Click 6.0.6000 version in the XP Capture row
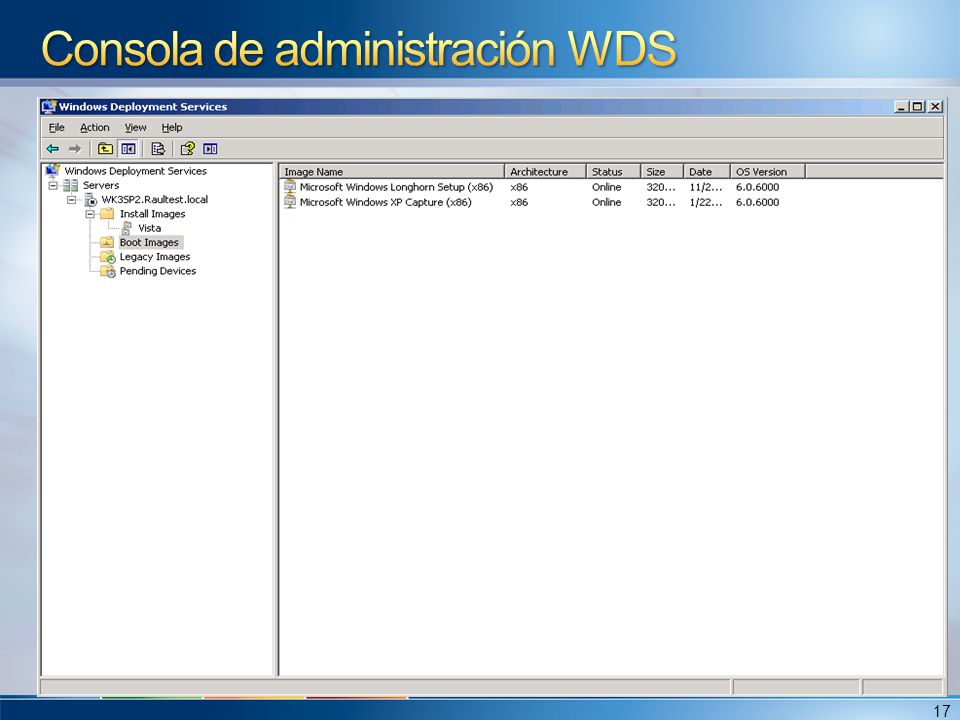 pyautogui.click(x=758, y=202)
